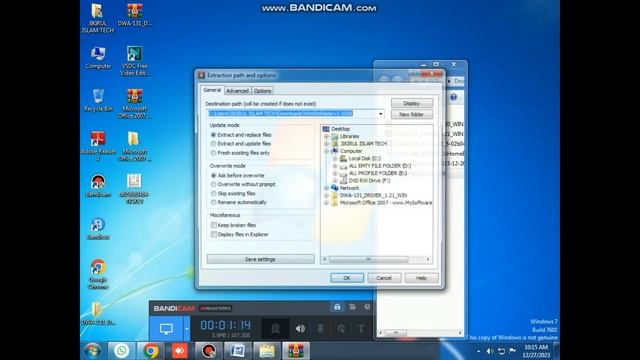Image resolution: width=640 pixels, height=360 pixels.
Task: Click the Display button
Action: [411, 103]
